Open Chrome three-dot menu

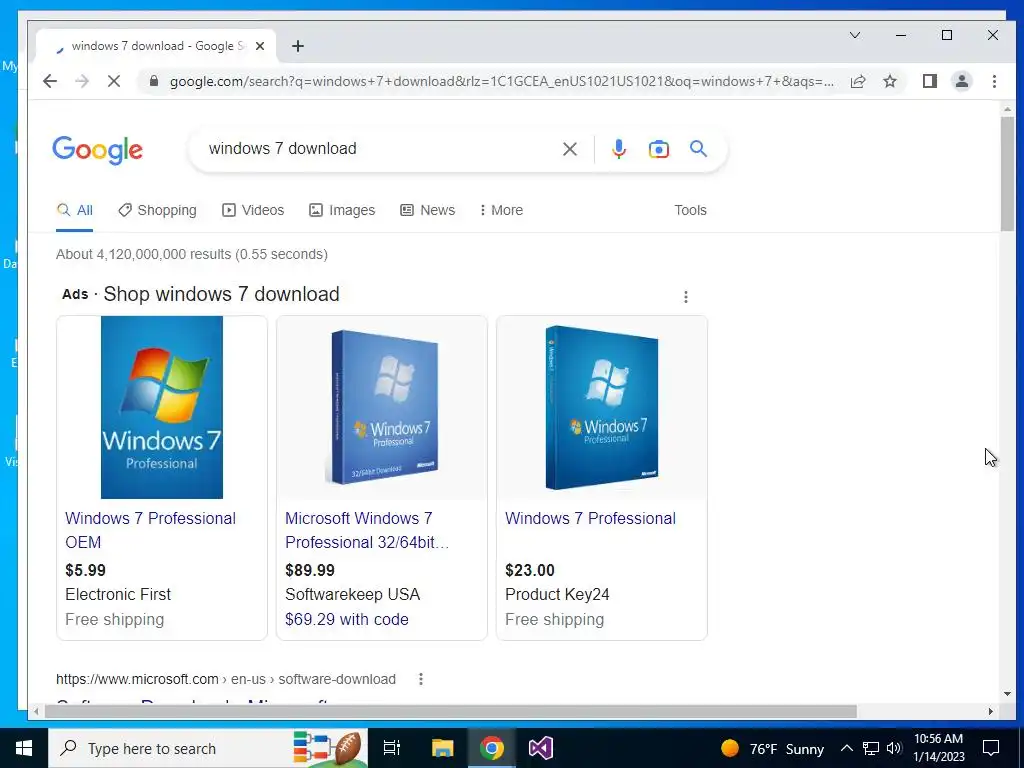(994, 81)
